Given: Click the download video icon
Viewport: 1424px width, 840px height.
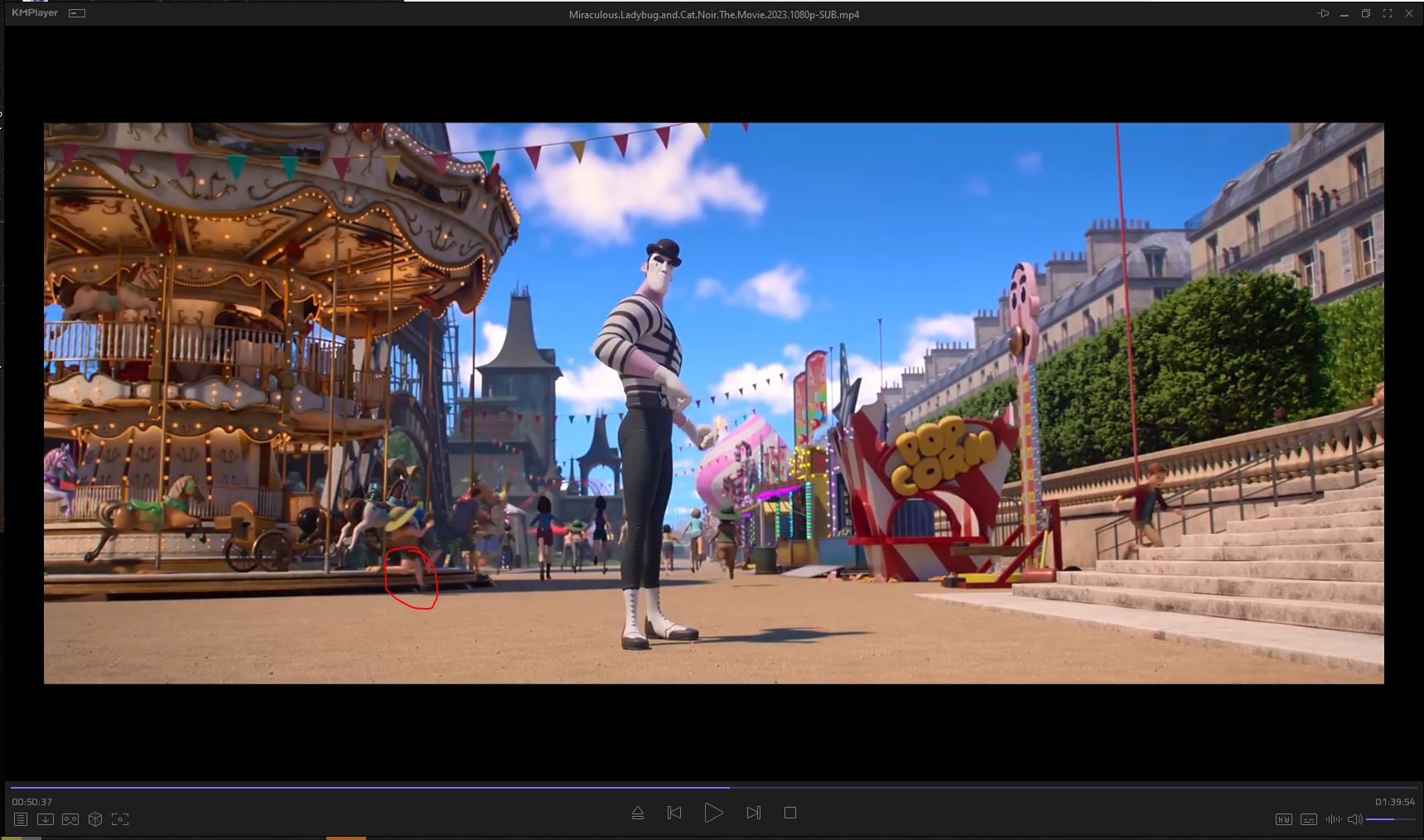Looking at the screenshot, I should pos(46,819).
